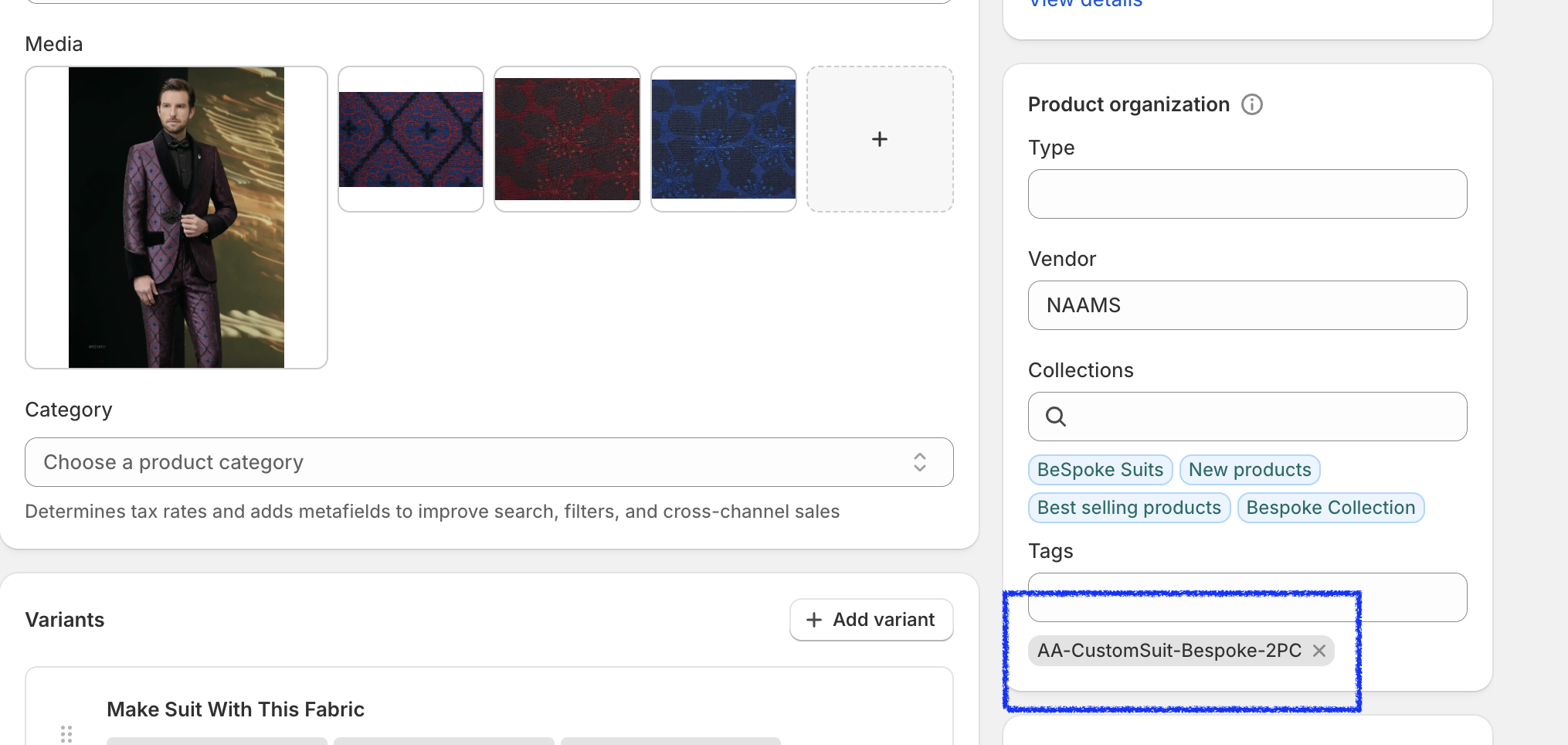Focus the Type input field
This screenshot has width=1568, height=745.
point(1247,194)
